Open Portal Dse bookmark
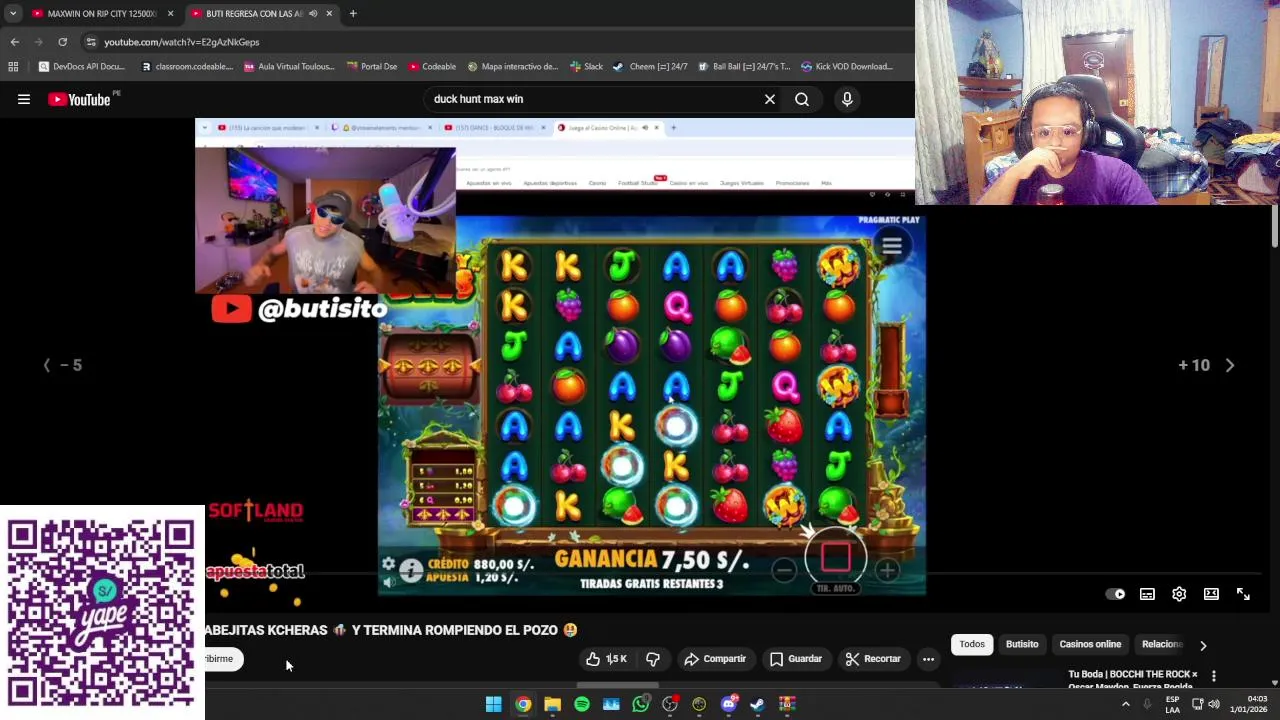The image size is (1280, 720). 371,67
